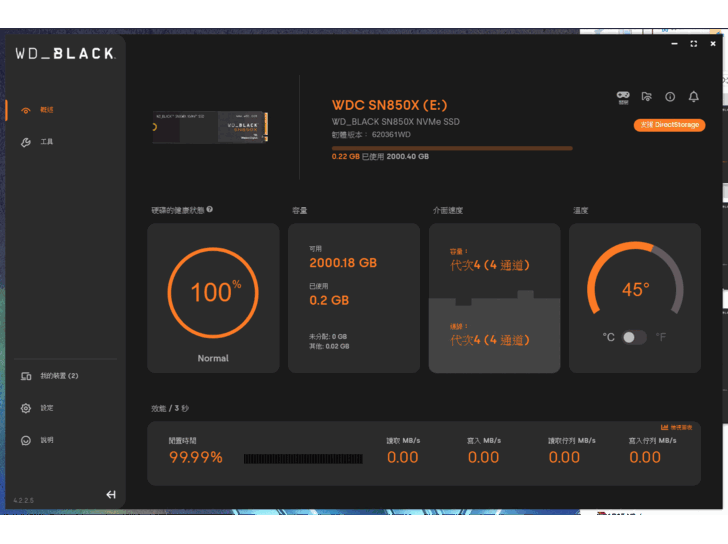Click the 寫入佇列 MB/s 0.00 value

[x=645, y=458]
